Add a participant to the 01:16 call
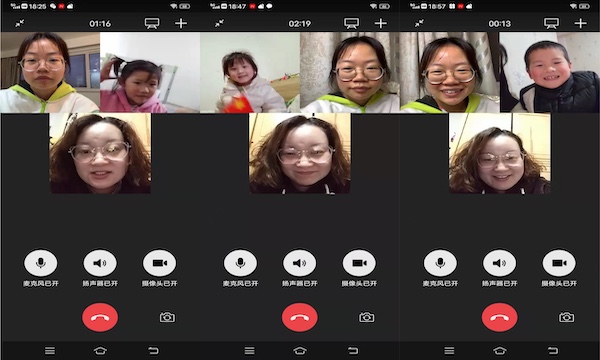This screenshot has height=360, width=600. click(x=181, y=23)
